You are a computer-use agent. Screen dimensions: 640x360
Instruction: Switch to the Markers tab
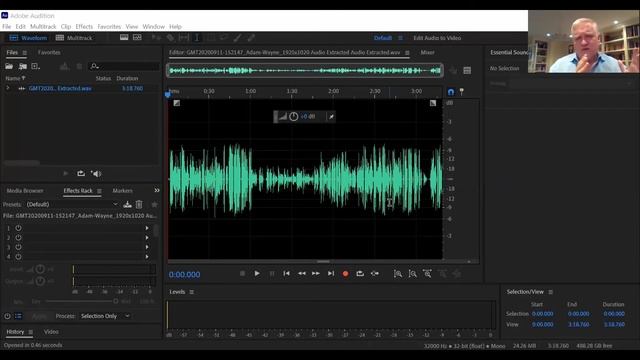(x=122, y=191)
